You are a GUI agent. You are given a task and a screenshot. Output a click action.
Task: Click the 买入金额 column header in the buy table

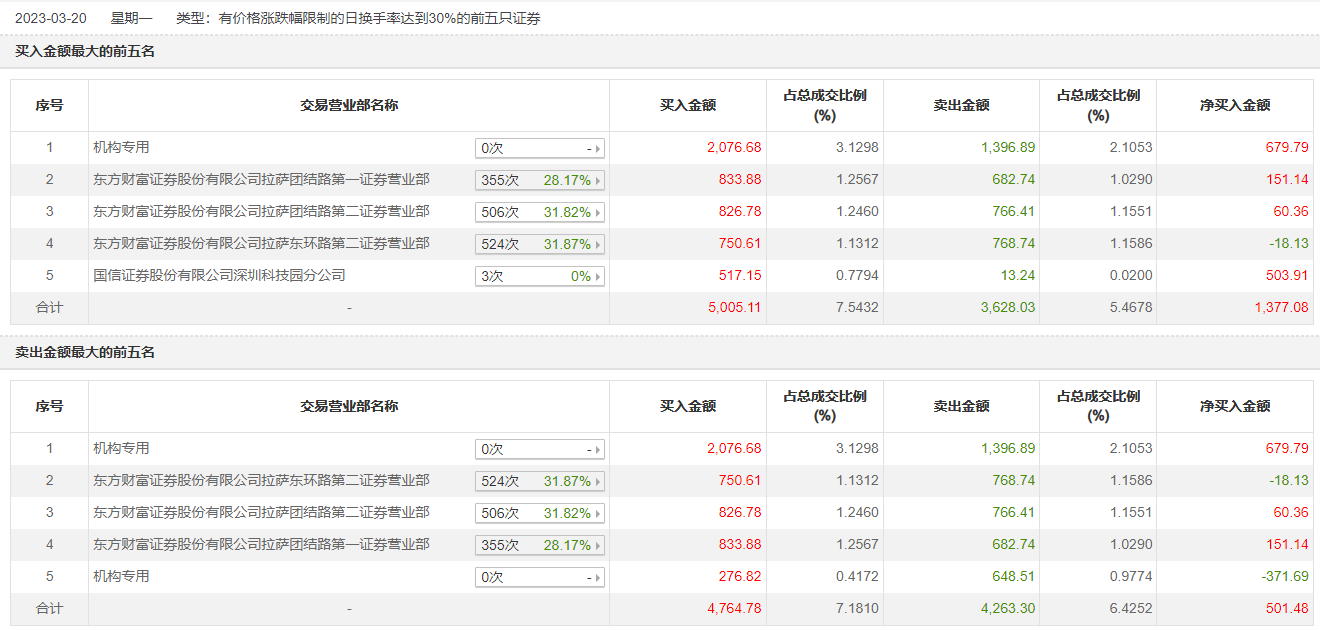pyautogui.click(x=688, y=105)
